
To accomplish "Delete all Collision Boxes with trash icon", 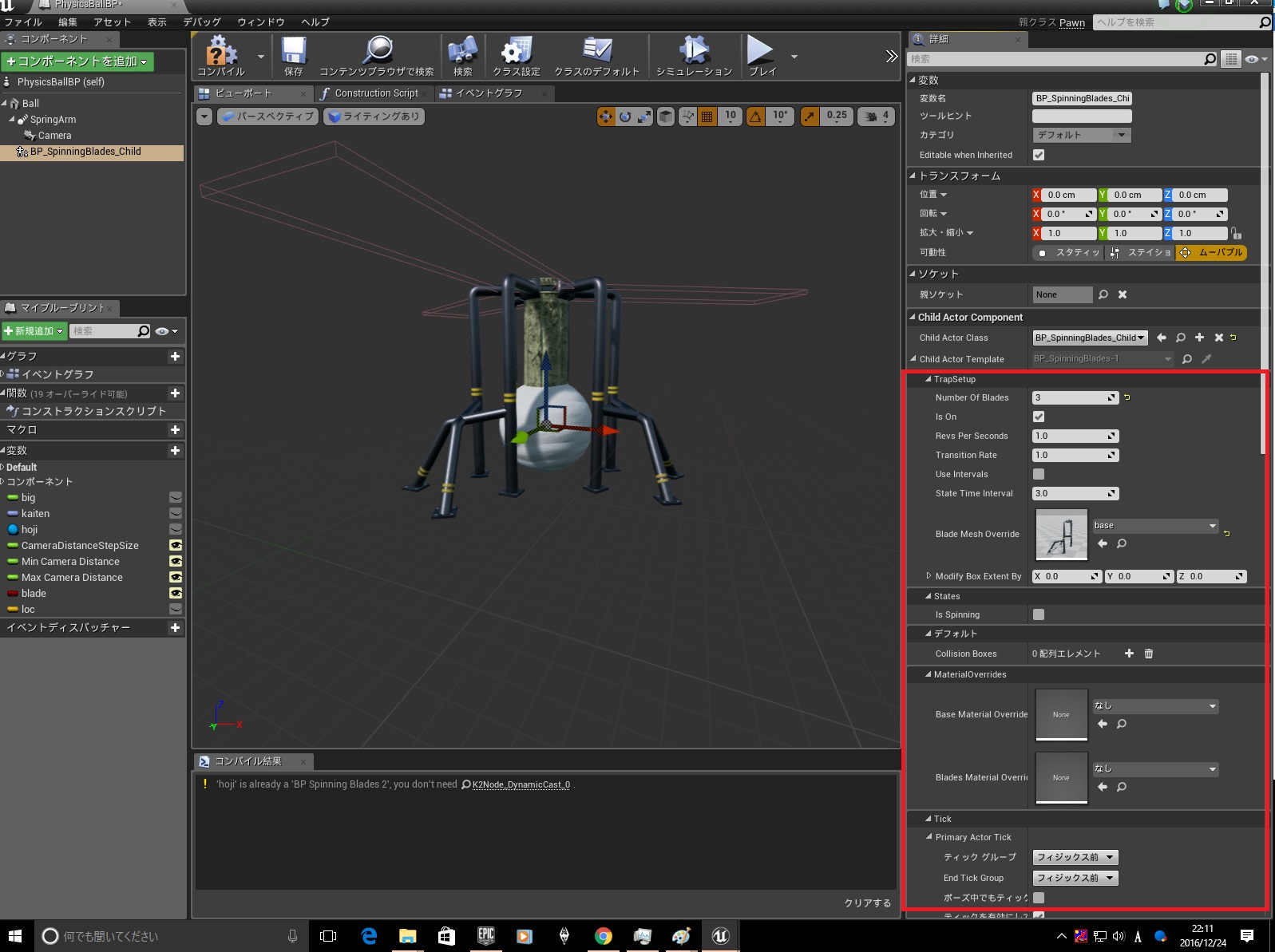I will click(x=1149, y=654).
